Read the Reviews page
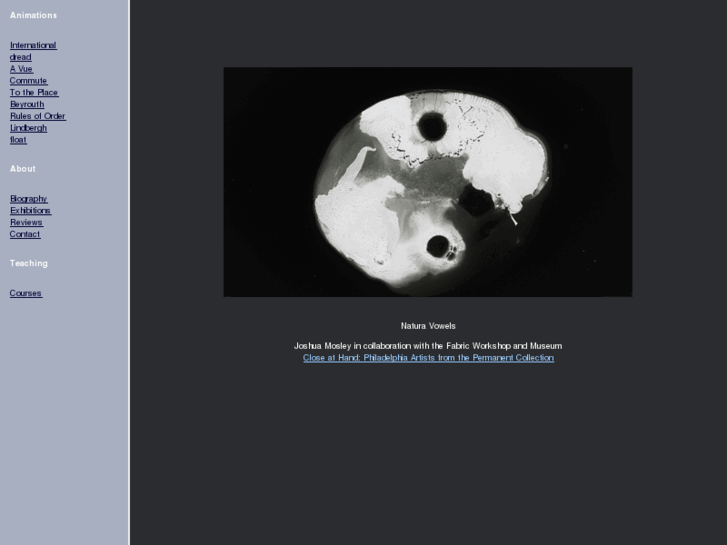This screenshot has height=545, width=727. 26,223
